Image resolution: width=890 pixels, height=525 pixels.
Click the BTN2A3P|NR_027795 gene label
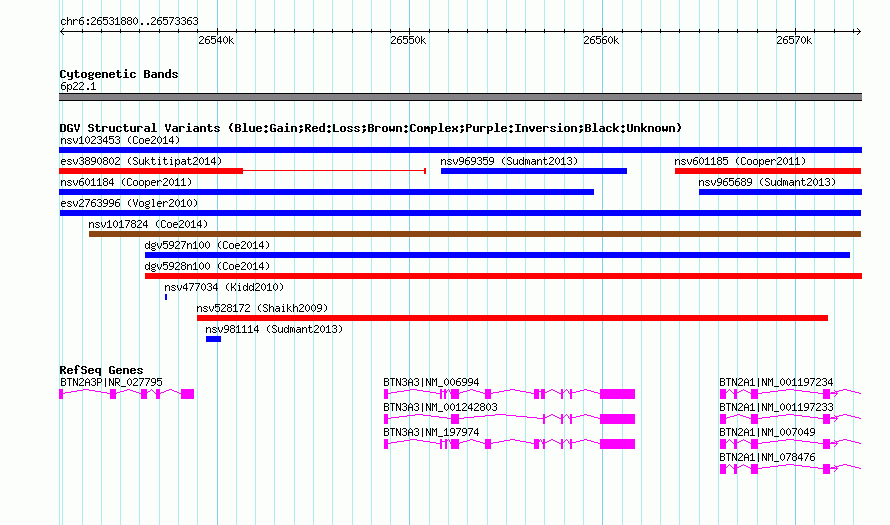(111, 383)
